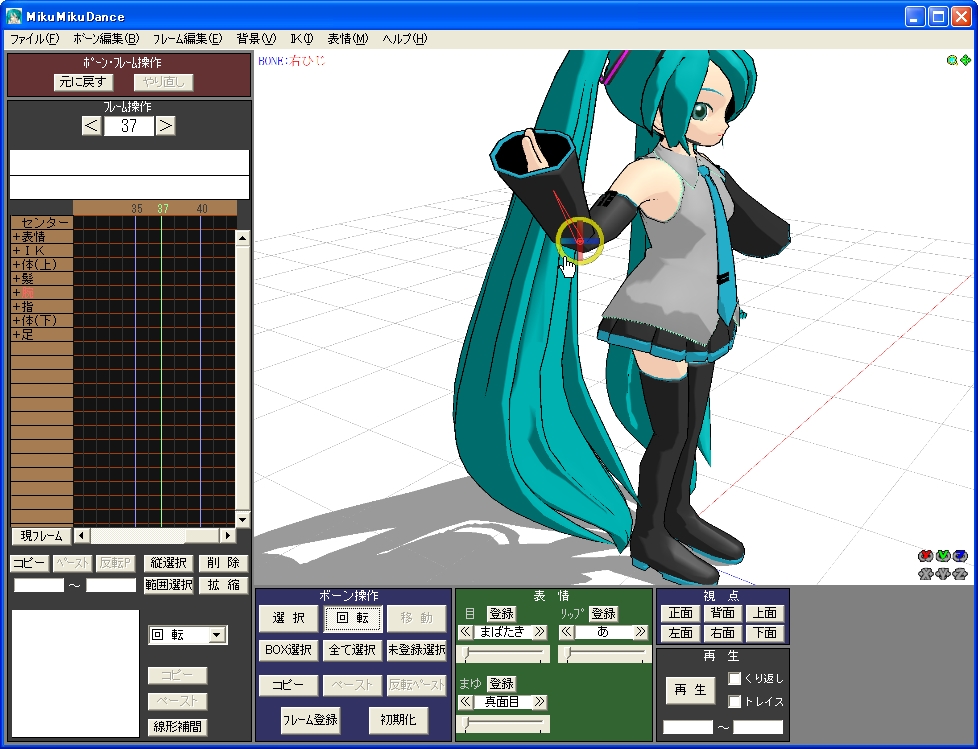Viewport: 978px width, 749px height.
Task: Open the ボーン編集(B) menu
Action: tap(106, 39)
